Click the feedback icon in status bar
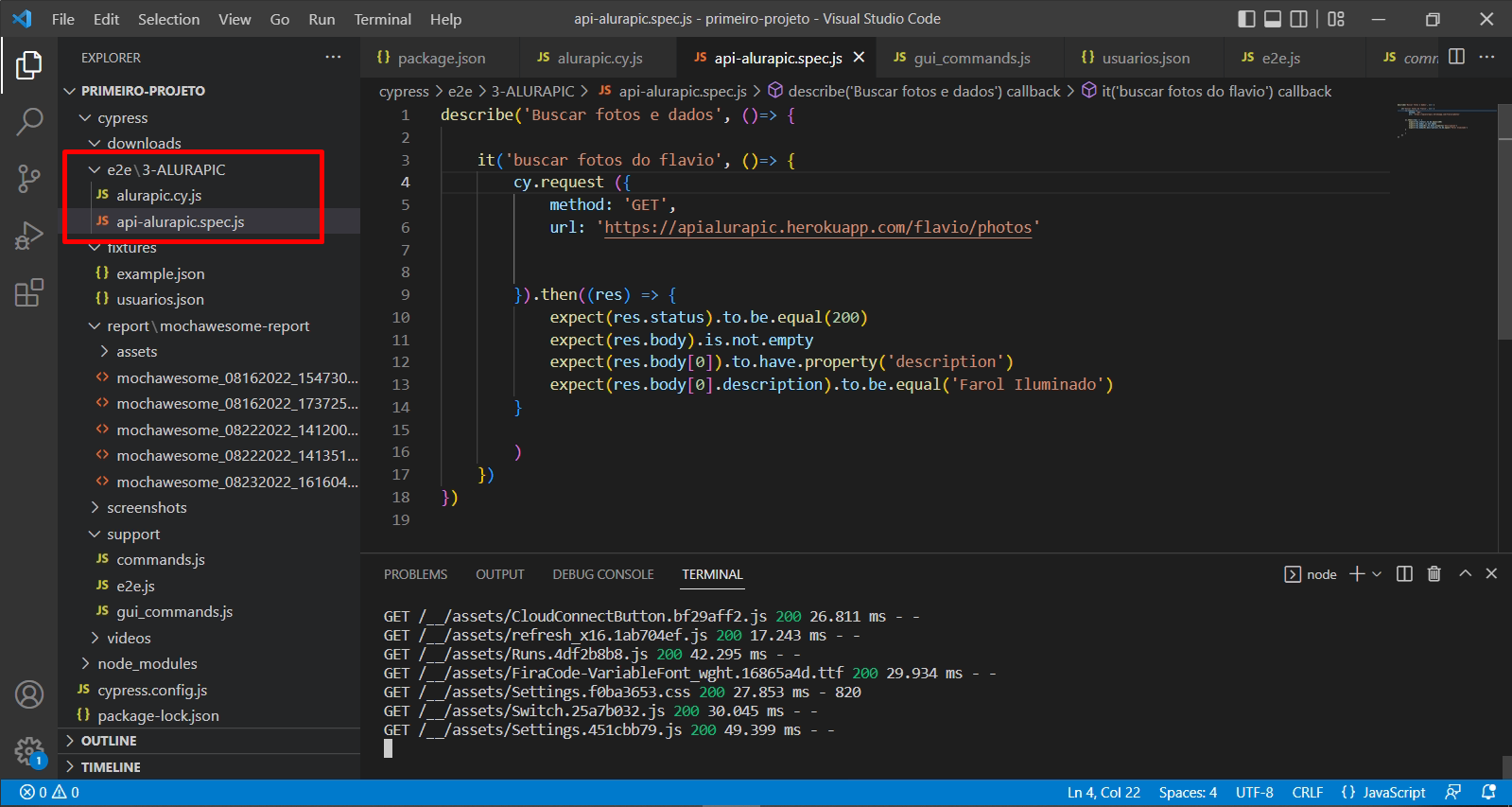The width and height of the screenshot is (1512, 807). [1453, 793]
